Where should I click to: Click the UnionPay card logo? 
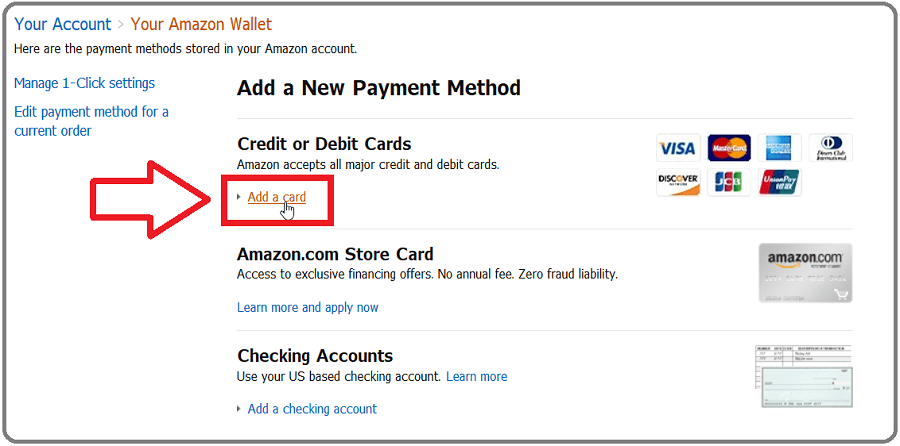pyautogui.click(x=779, y=183)
